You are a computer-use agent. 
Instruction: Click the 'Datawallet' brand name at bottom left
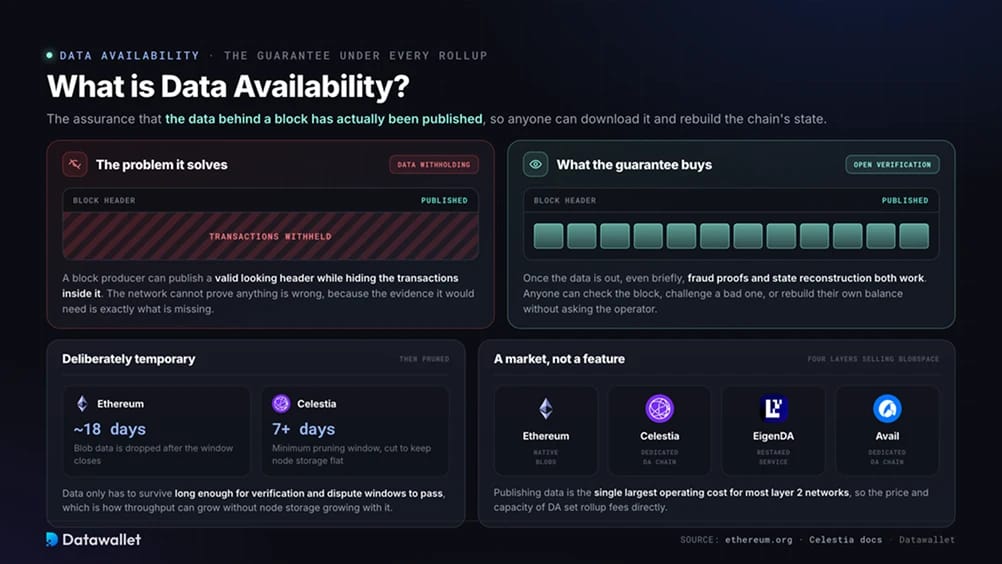pyautogui.click(x=102, y=540)
